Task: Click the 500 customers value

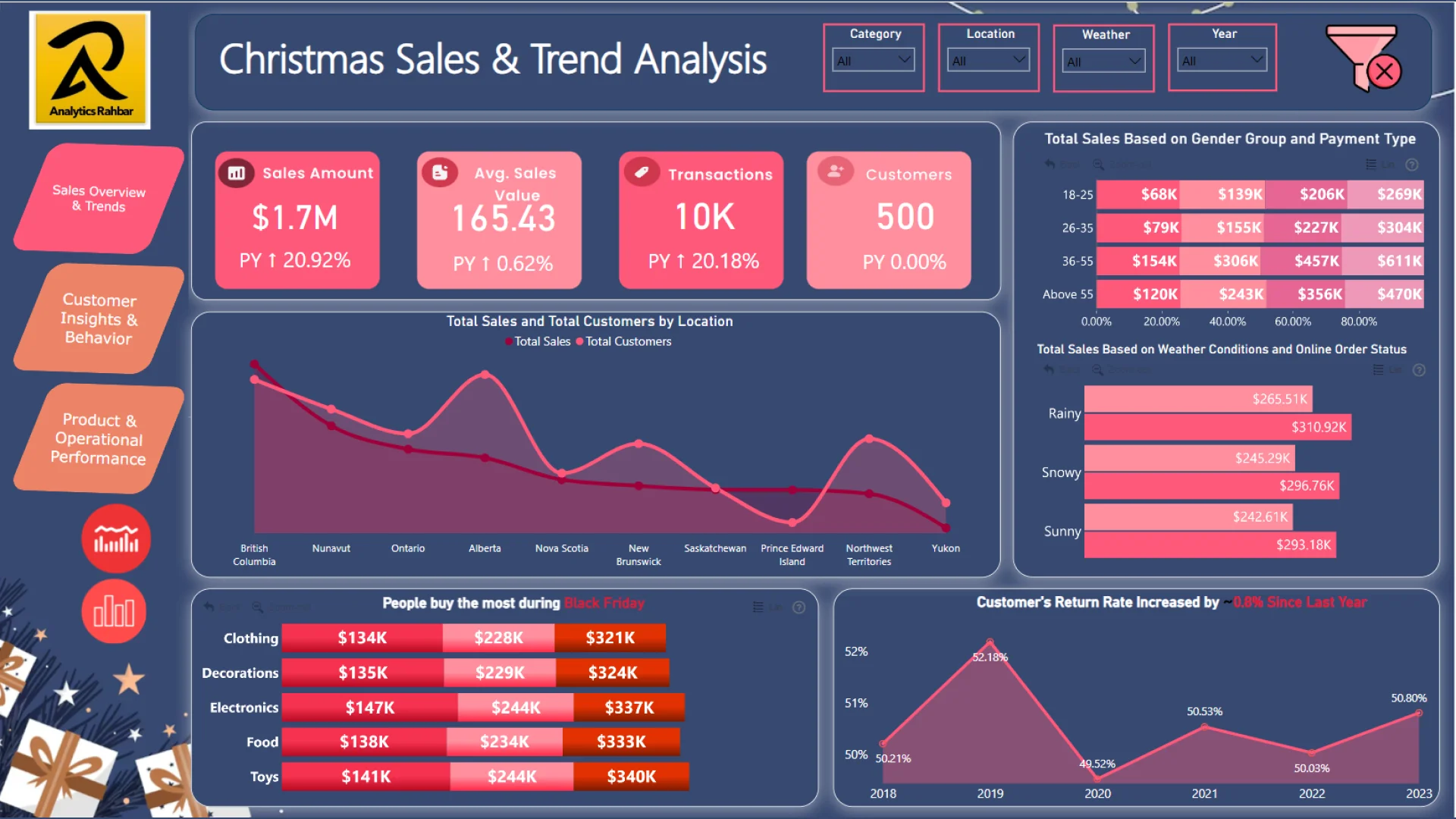Action: [x=905, y=217]
